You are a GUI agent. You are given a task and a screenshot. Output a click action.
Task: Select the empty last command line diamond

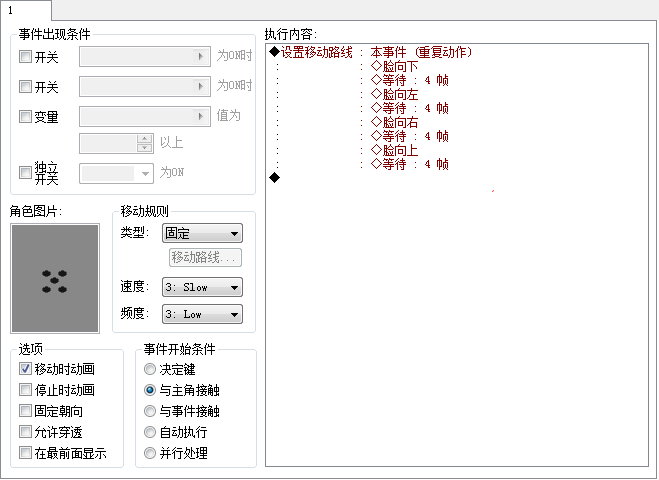(274, 178)
